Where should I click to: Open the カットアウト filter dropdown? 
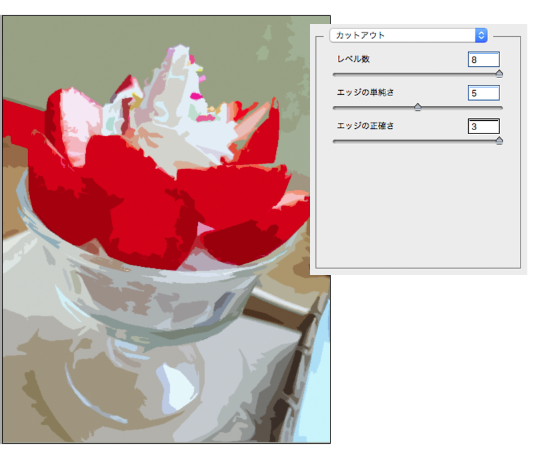pos(408,35)
